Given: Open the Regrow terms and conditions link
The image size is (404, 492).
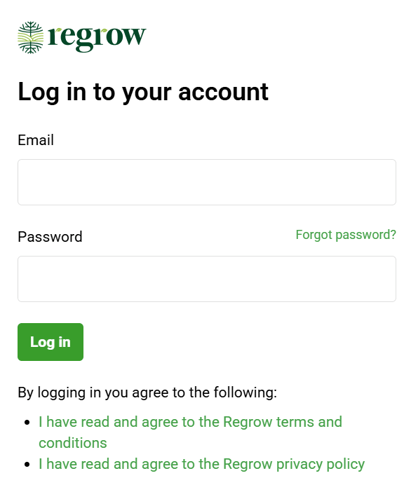Looking at the screenshot, I should click(190, 432).
